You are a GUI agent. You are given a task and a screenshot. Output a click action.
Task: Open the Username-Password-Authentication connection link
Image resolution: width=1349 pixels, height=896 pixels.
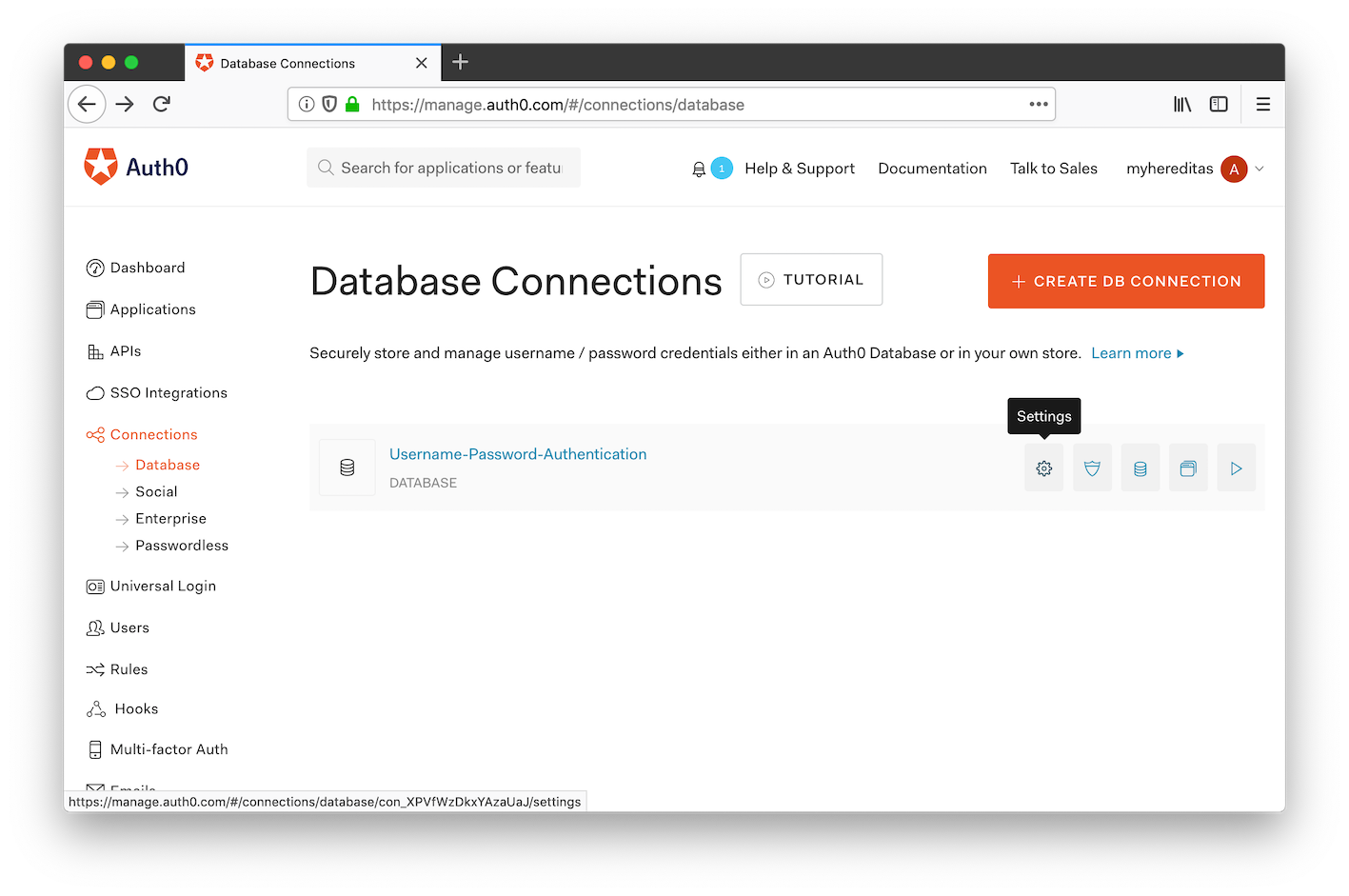pos(518,454)
